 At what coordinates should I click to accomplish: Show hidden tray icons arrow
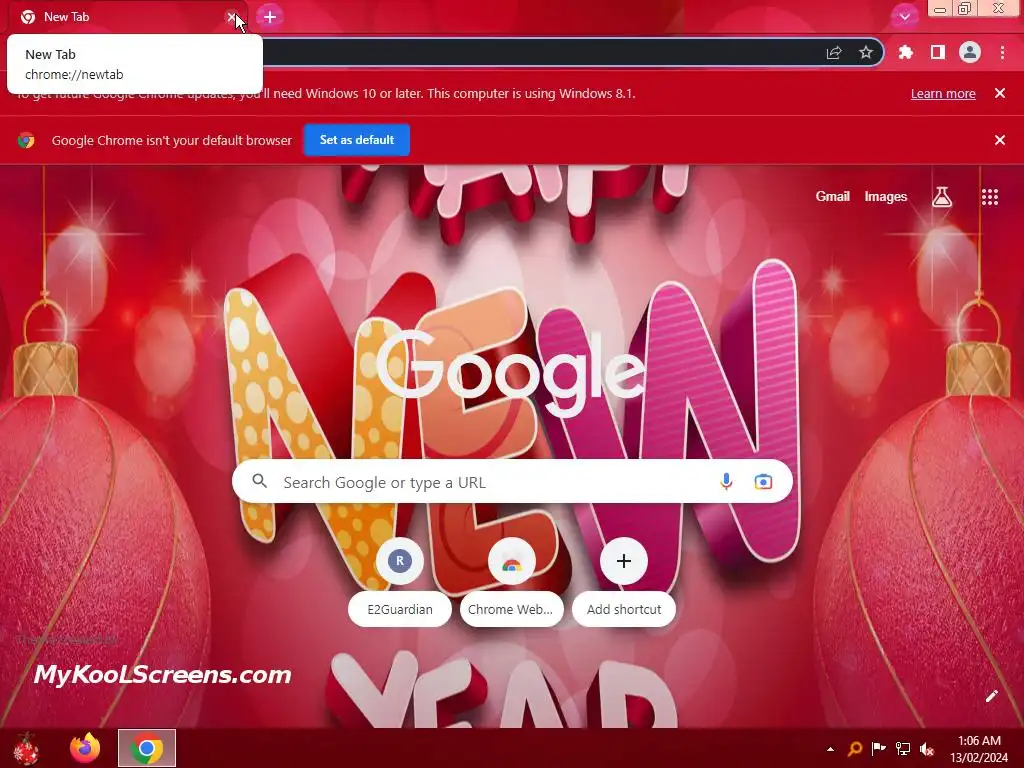tap(830, 749)
